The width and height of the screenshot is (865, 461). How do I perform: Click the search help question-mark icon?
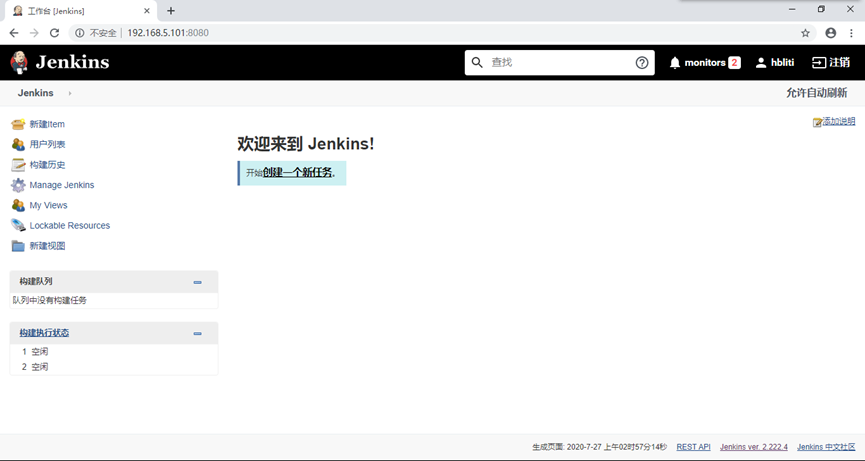[x=642, y=62]
